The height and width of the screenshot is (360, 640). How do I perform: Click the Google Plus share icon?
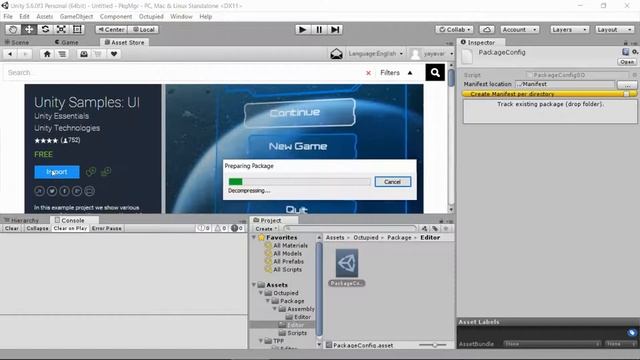click(77, 191)
